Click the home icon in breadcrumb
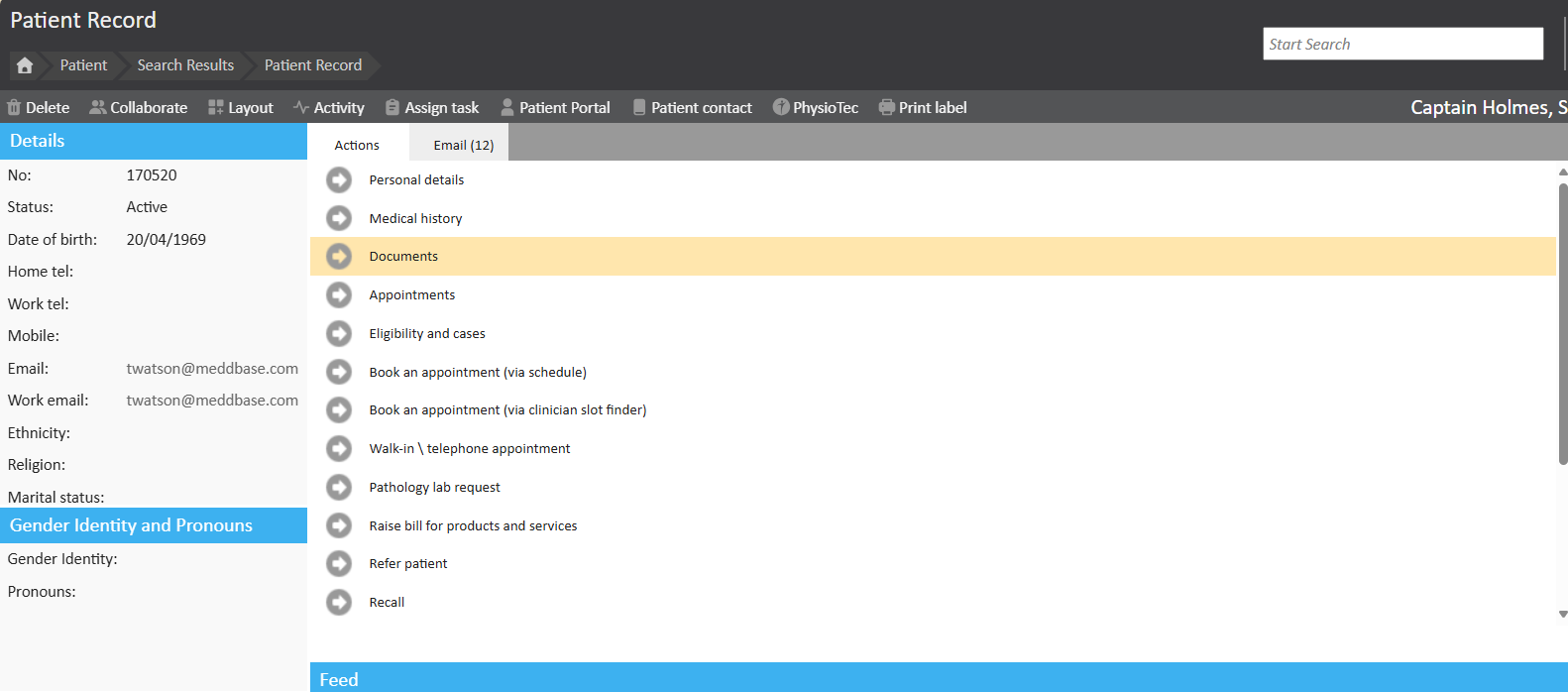This screenshot has height=692, width=1568. 25,65
